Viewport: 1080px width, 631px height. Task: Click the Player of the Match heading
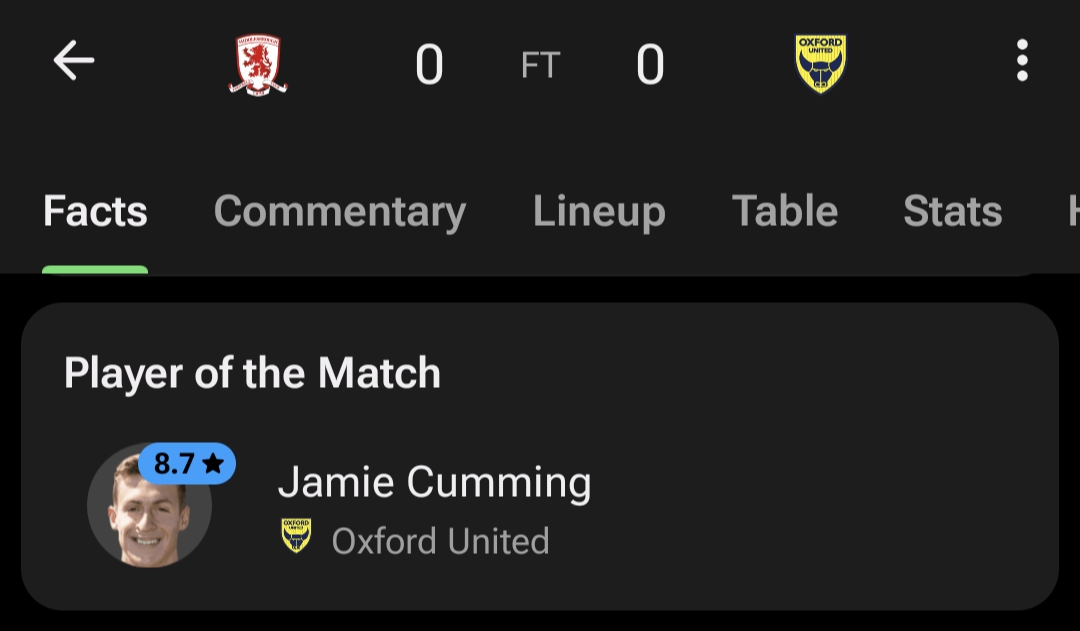point(252,373)
